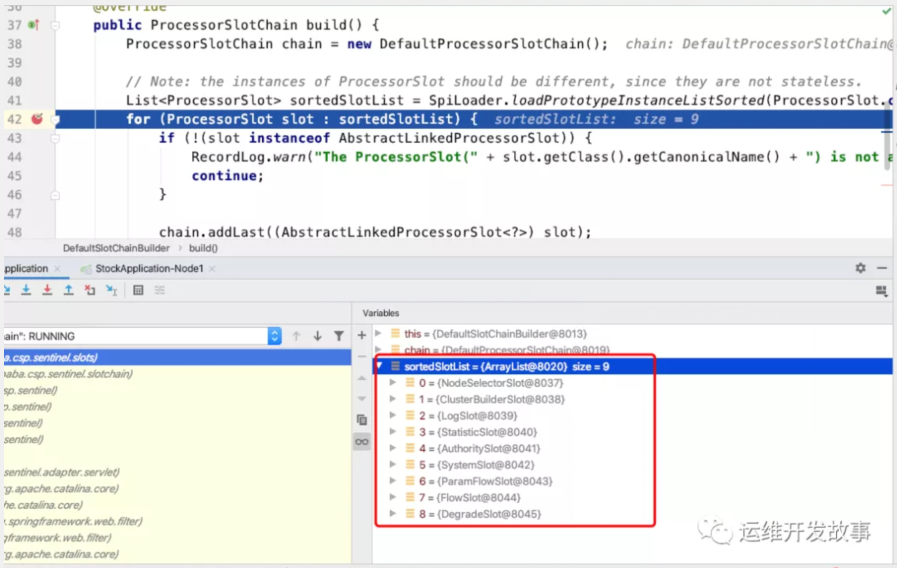The width and height of the screenshot is (897, 568).
Task: Open debug panel settings gear
Action: pyautogui.click(x=860, y=268)
